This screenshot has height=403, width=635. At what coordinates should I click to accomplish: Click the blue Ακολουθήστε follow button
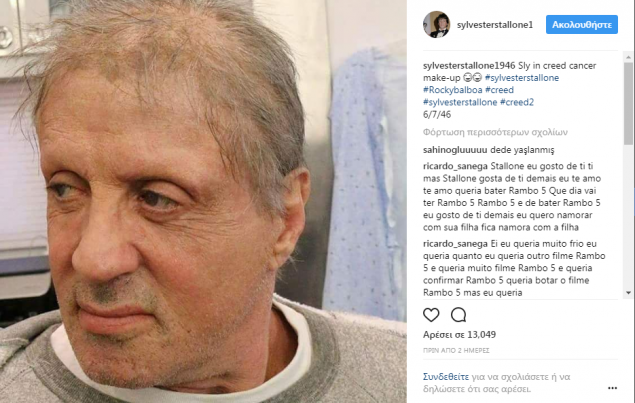[582, 25]
